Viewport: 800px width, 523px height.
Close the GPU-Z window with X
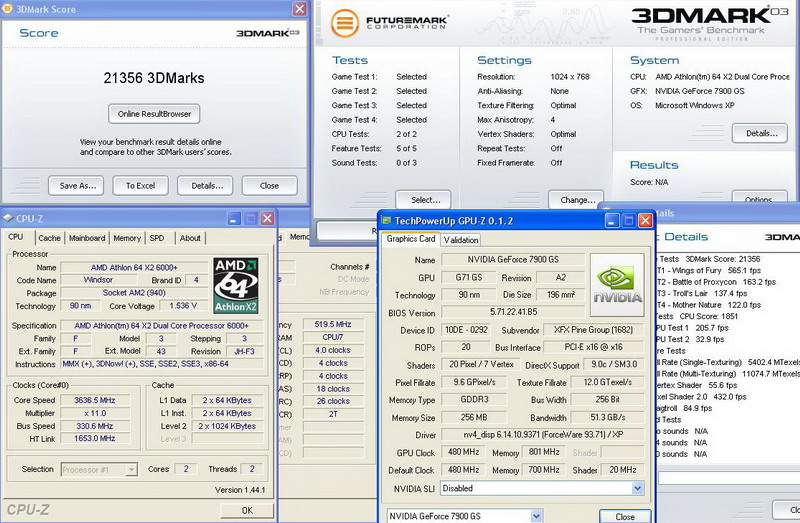(x=645, y=220)
